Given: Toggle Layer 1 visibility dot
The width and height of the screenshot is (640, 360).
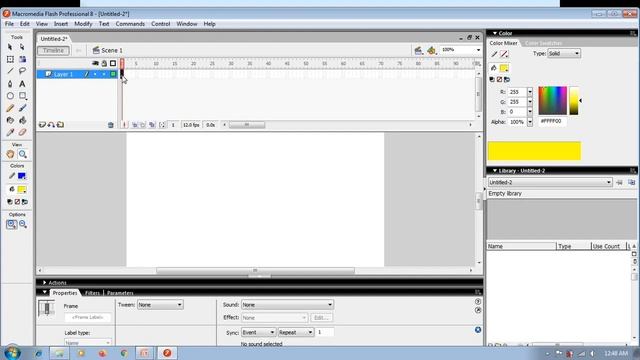Looking at the screenshot, I should coord(95,74).
